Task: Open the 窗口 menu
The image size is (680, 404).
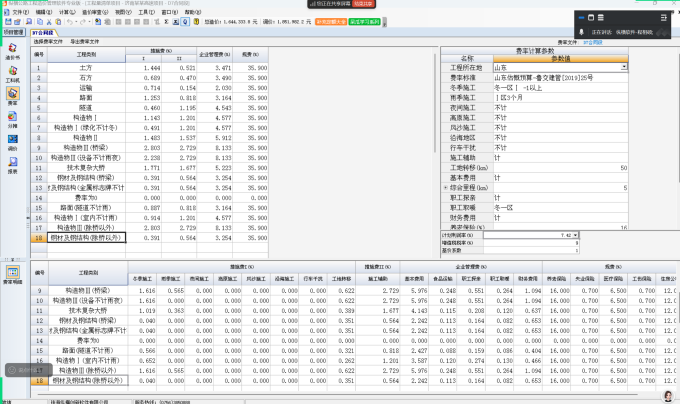Action: 169,12
